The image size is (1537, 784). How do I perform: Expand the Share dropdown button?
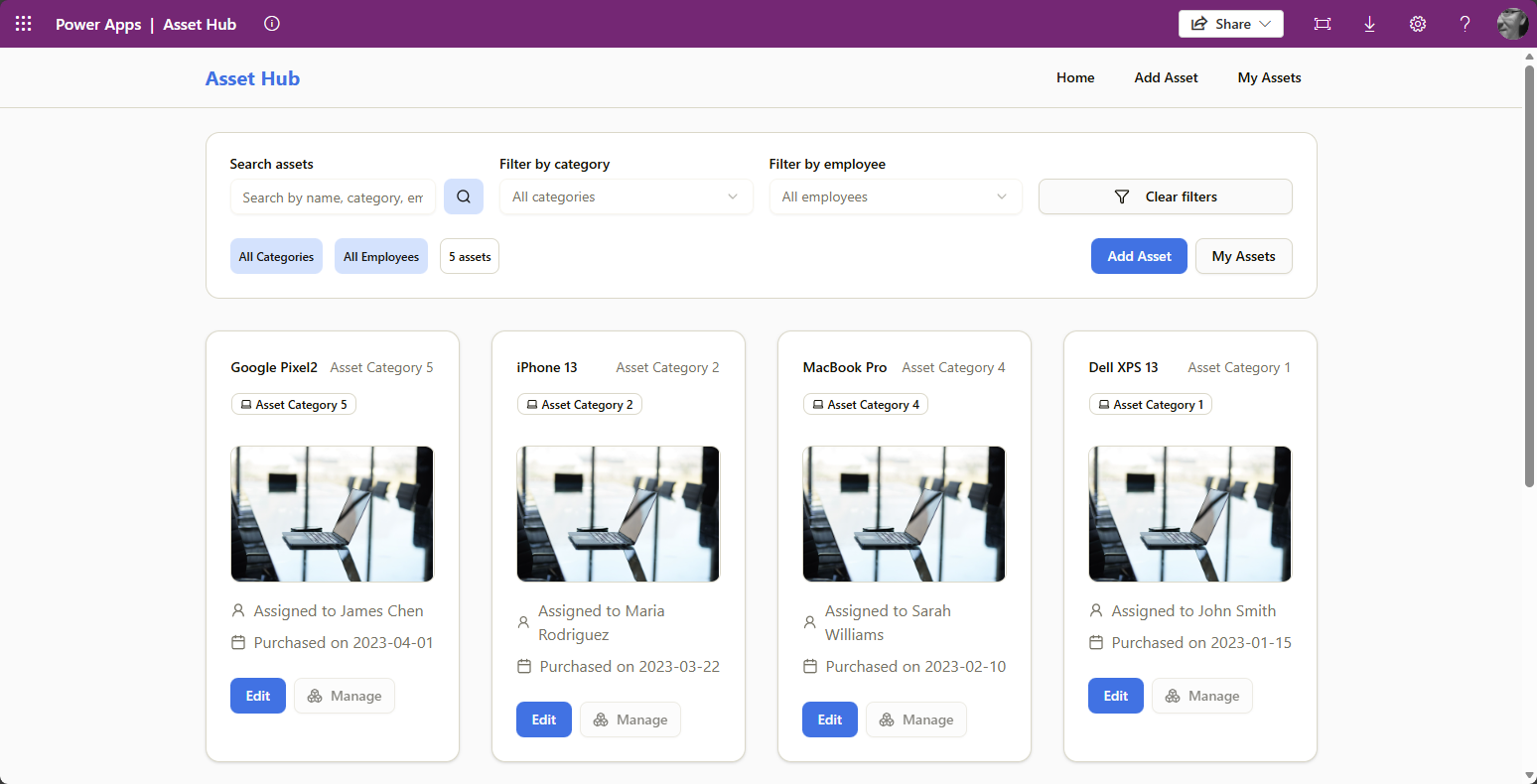click(1230, 24)
